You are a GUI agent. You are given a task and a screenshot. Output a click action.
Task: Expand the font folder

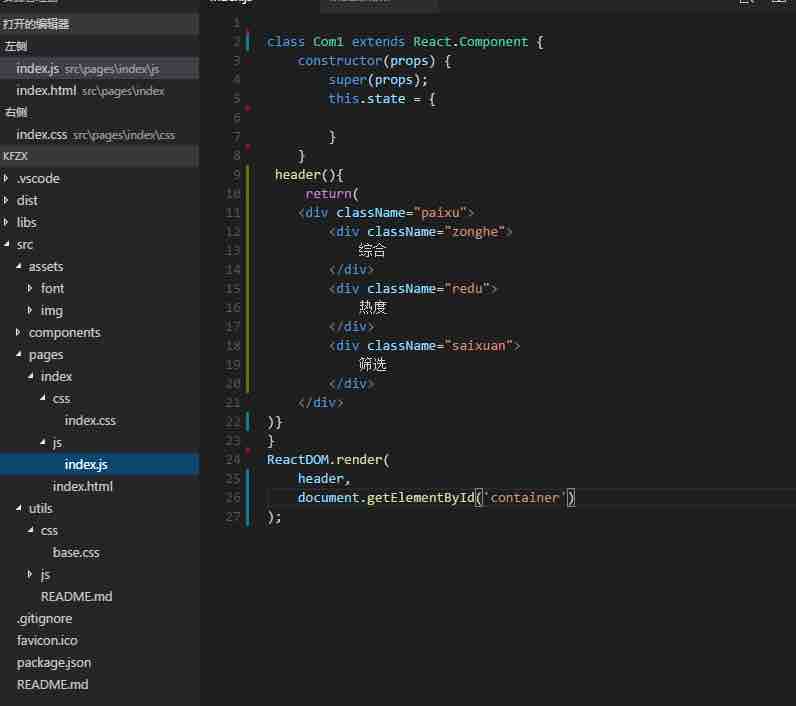(x=52, y=289)
